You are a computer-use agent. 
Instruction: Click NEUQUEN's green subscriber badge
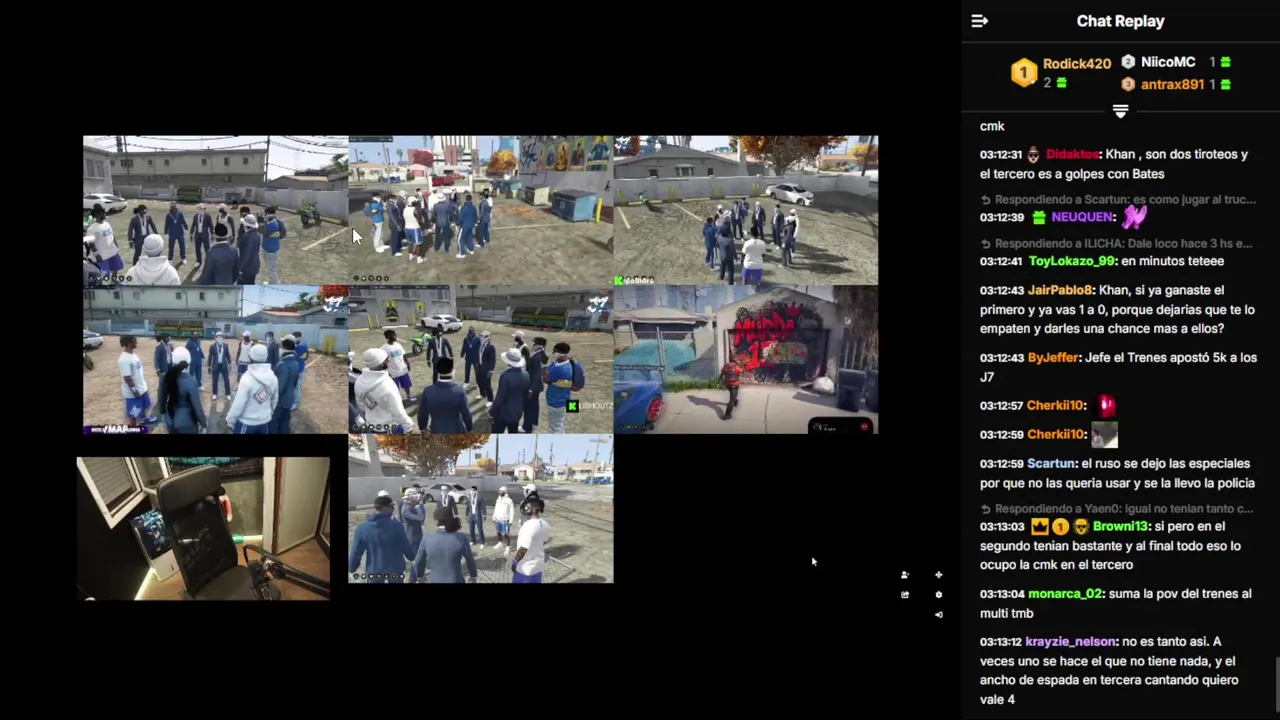[1038, 217]
